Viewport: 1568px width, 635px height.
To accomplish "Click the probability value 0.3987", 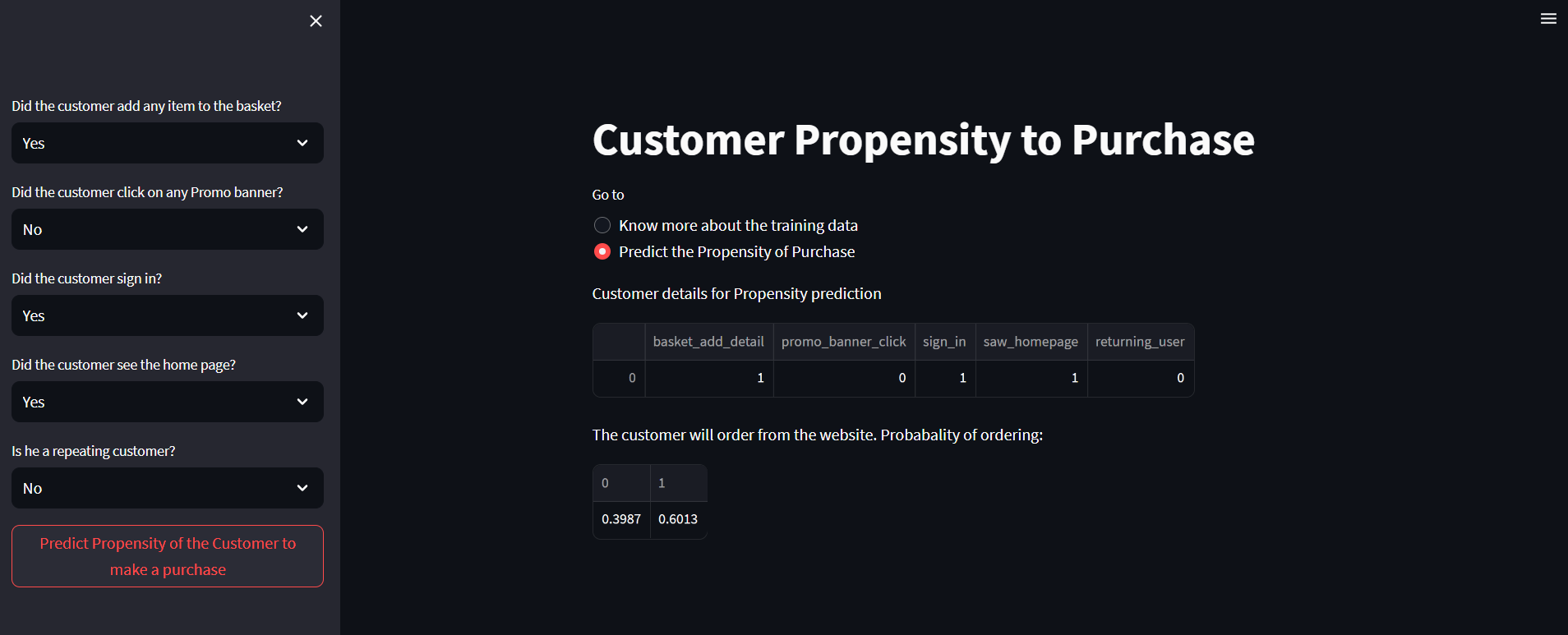I will (621, 519).
